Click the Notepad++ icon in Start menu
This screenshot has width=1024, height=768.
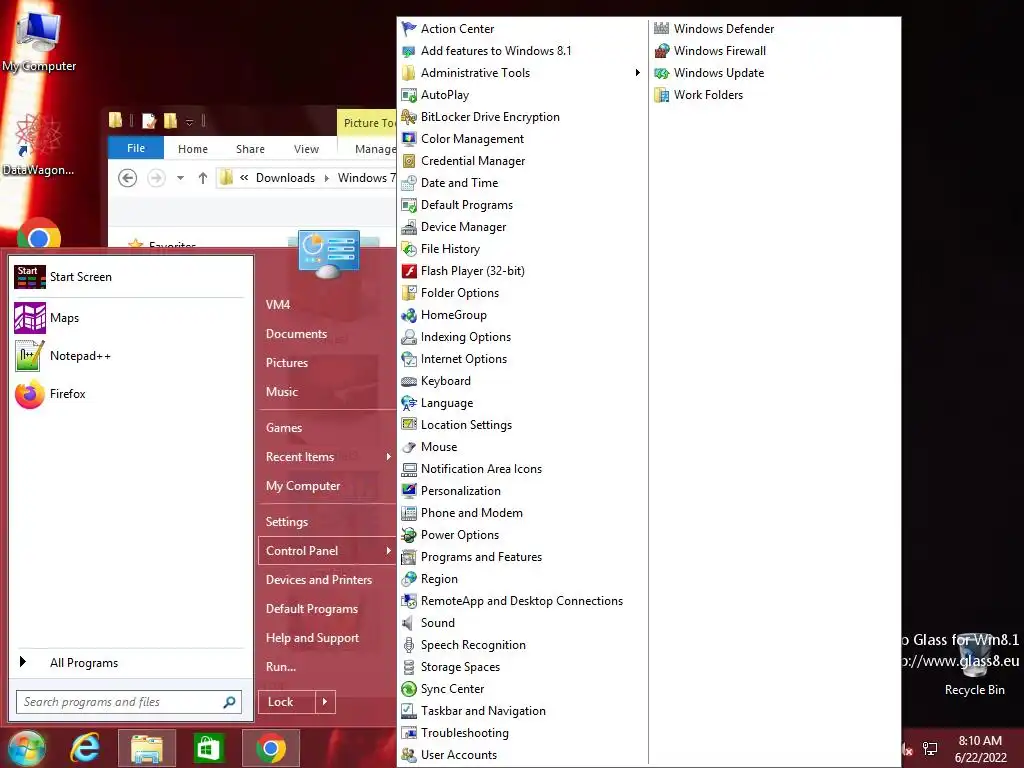click(30, 356)
